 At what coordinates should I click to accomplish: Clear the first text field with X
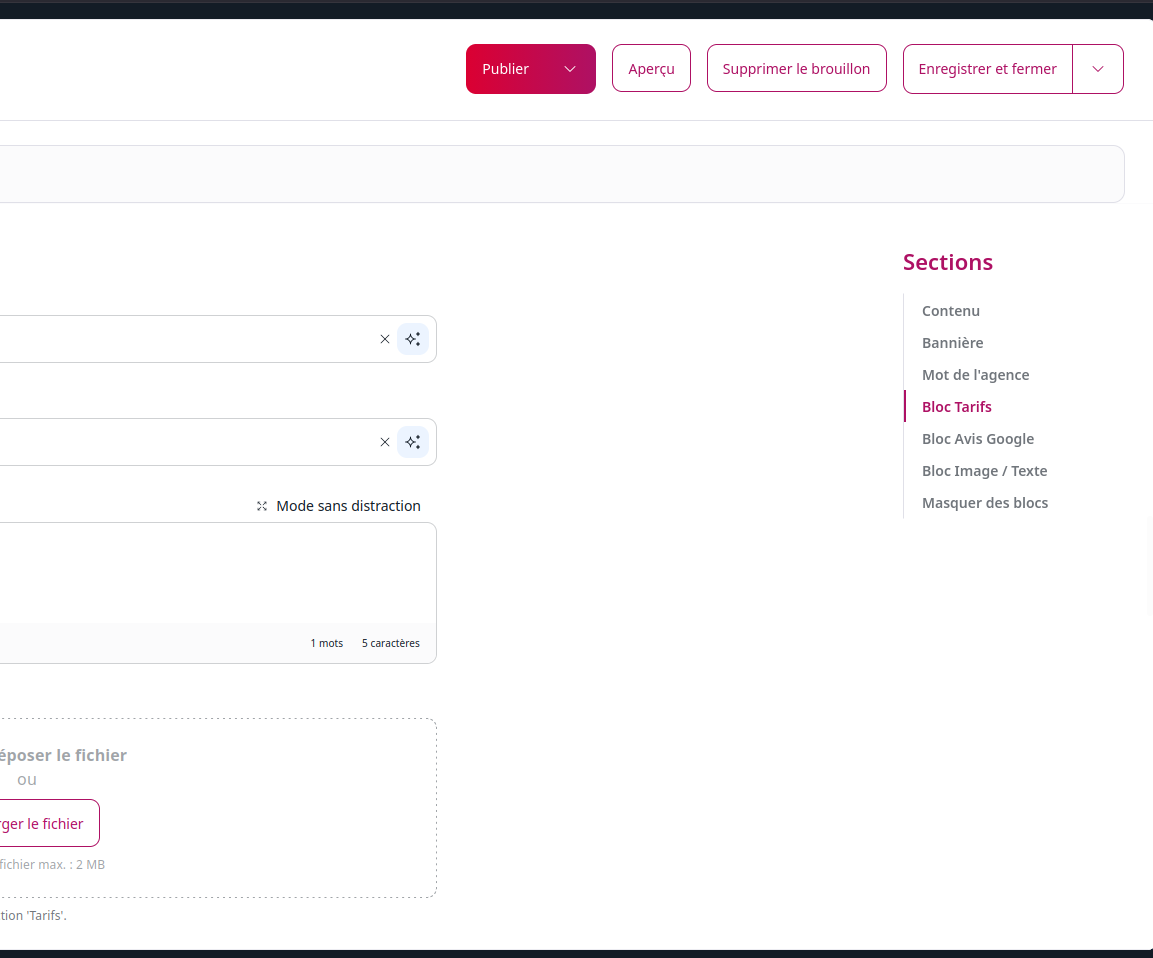385,339
